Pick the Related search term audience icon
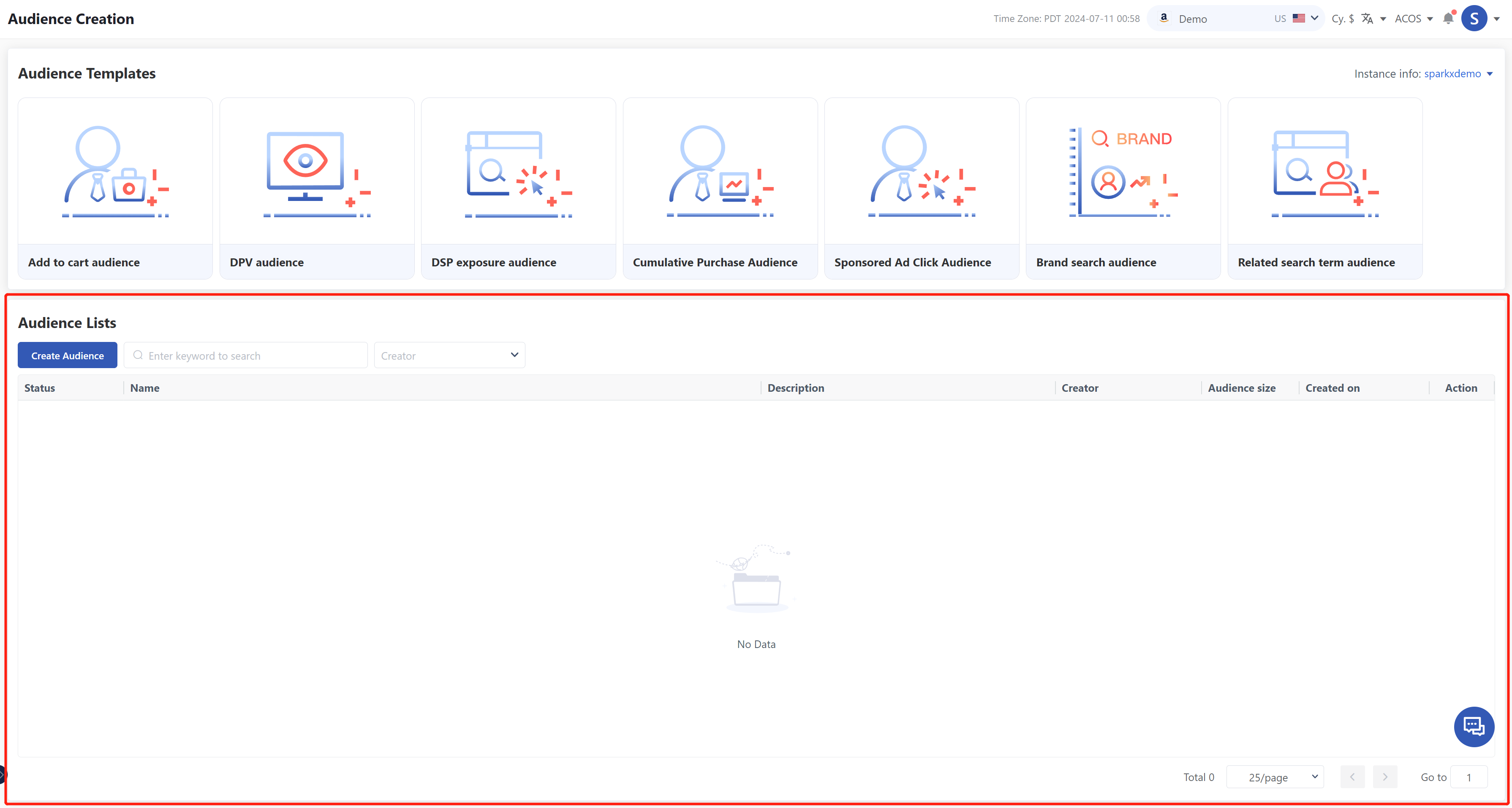The height and width of the screenshot is (808, 1512). tap(1324, 171)
